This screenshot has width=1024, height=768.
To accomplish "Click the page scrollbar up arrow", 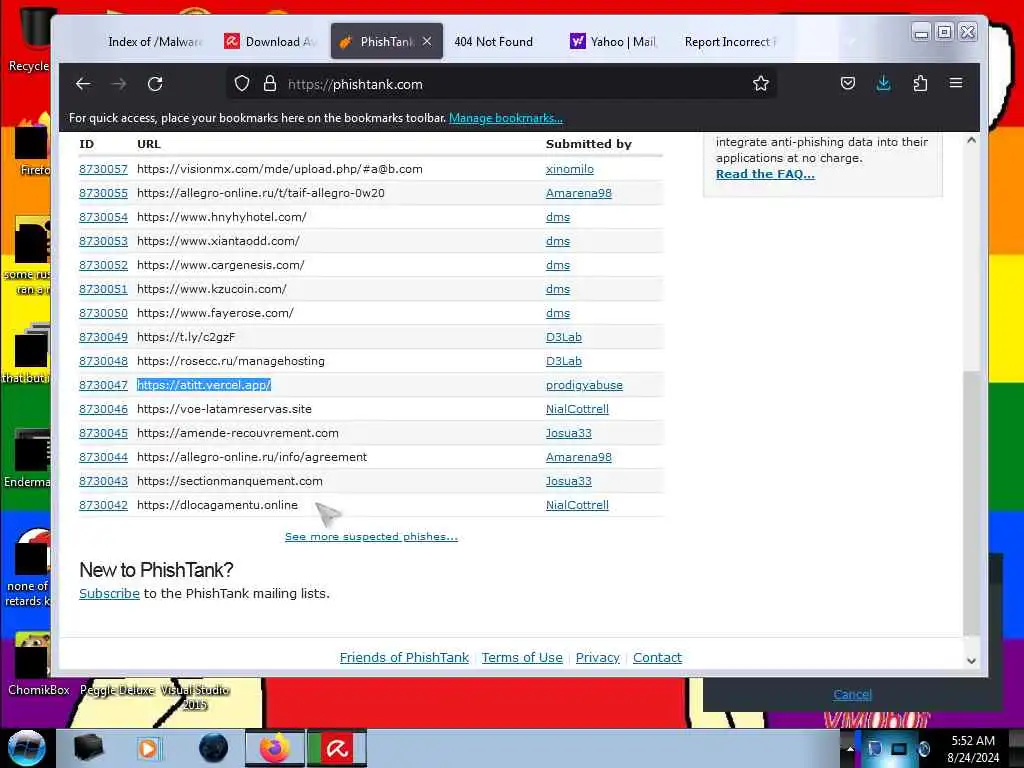I will (x=971, y=140).
